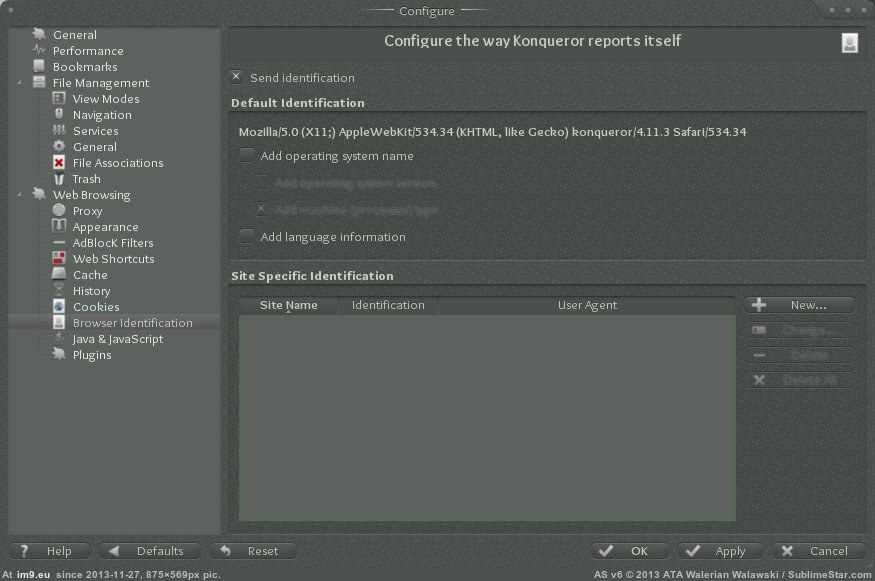
Task: Click the greyed Delete button beside the site list
Action: (799, 356)
